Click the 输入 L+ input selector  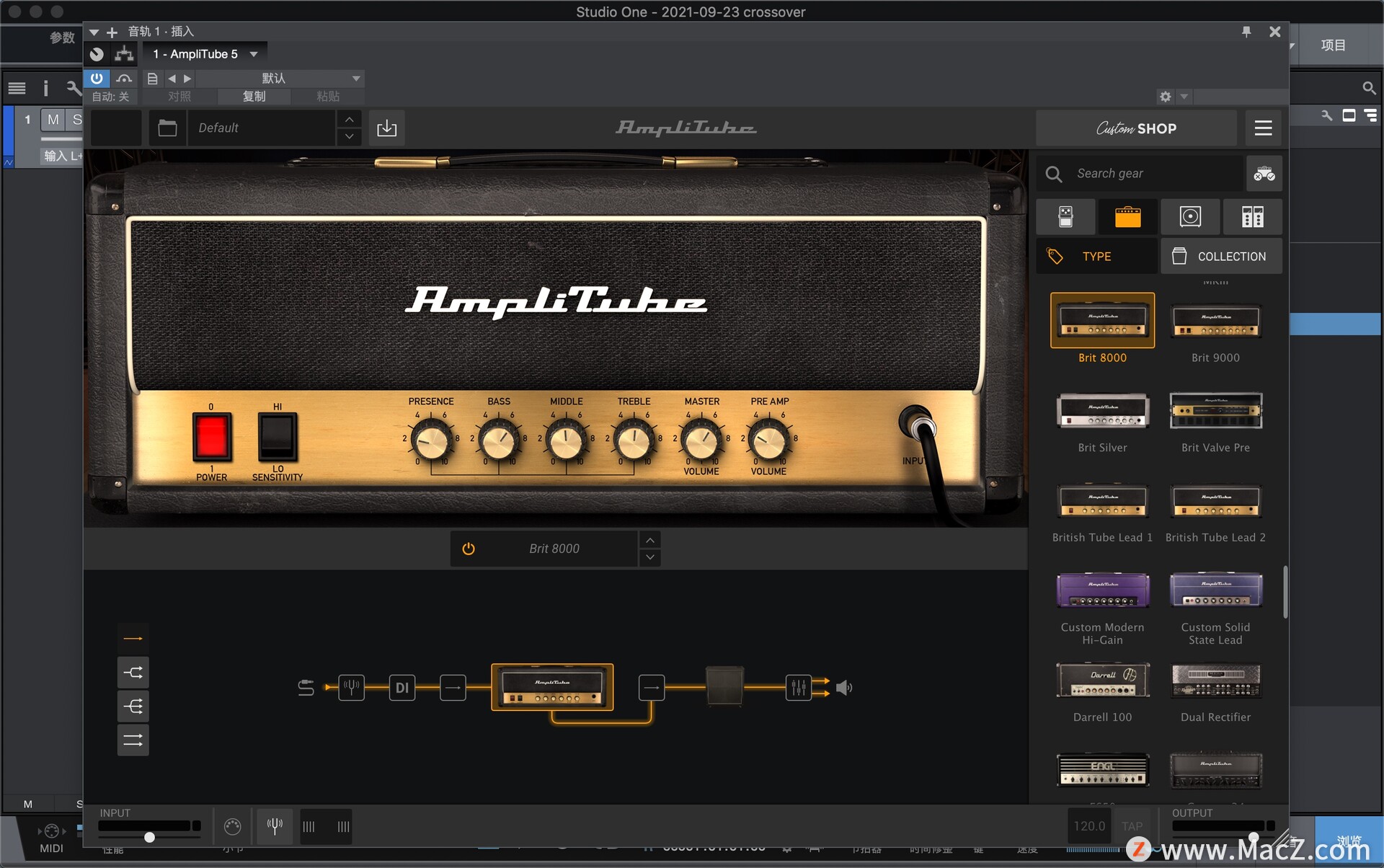coord(63,156)
